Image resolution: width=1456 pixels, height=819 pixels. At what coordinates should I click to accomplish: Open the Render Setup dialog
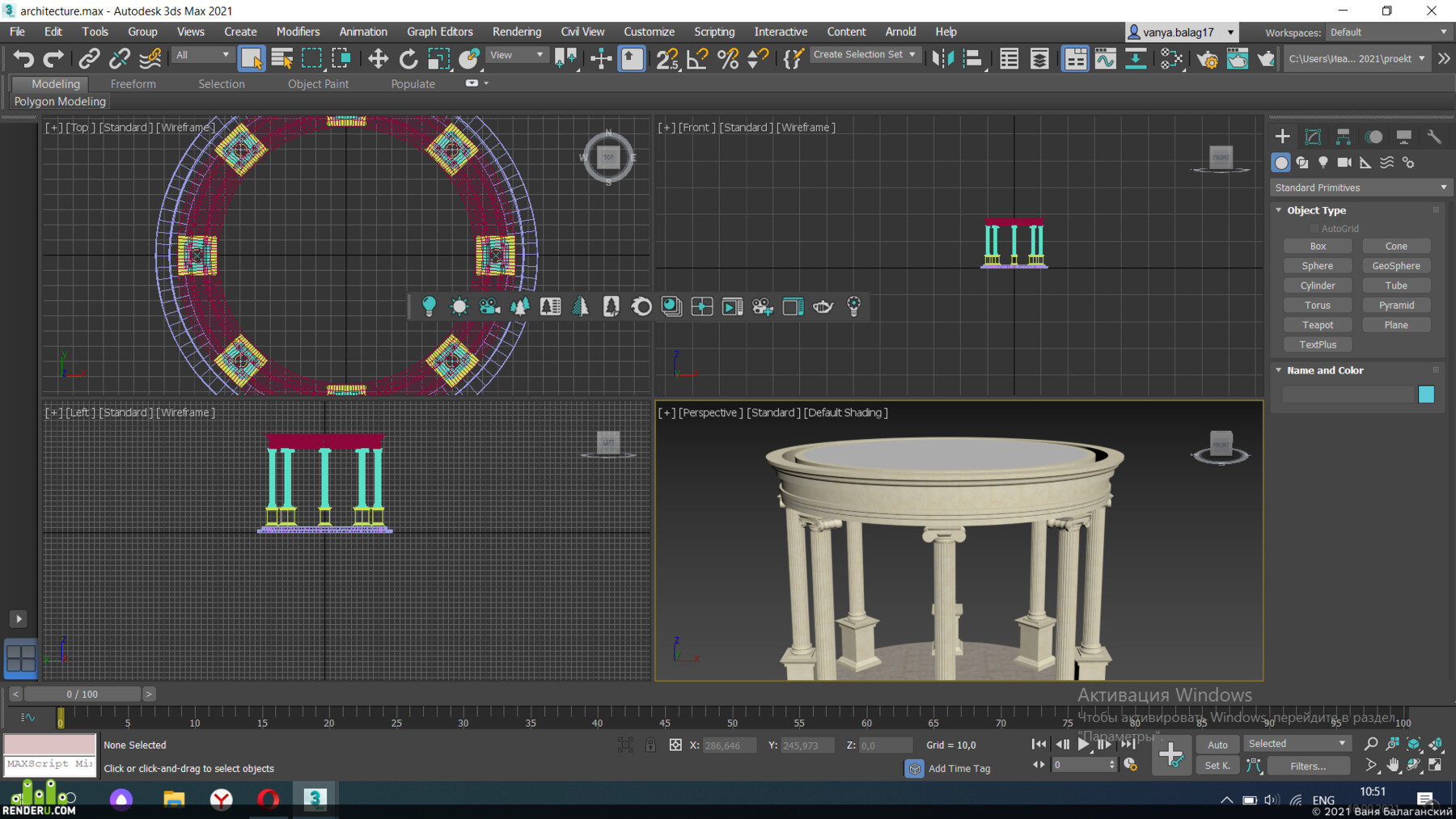tap(1208, 59)
